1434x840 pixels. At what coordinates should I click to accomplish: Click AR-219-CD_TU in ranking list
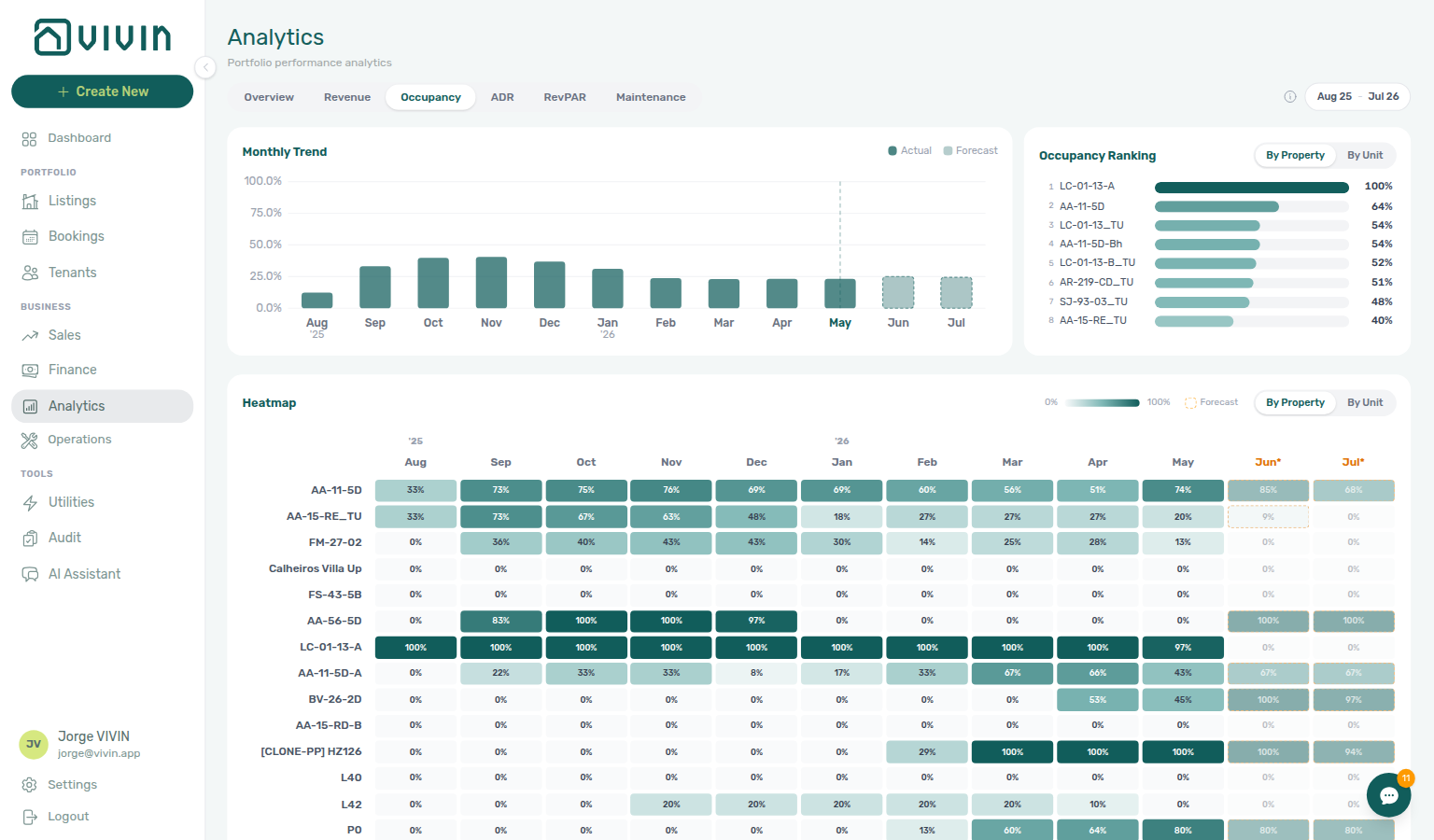(x=1096, y=282)
